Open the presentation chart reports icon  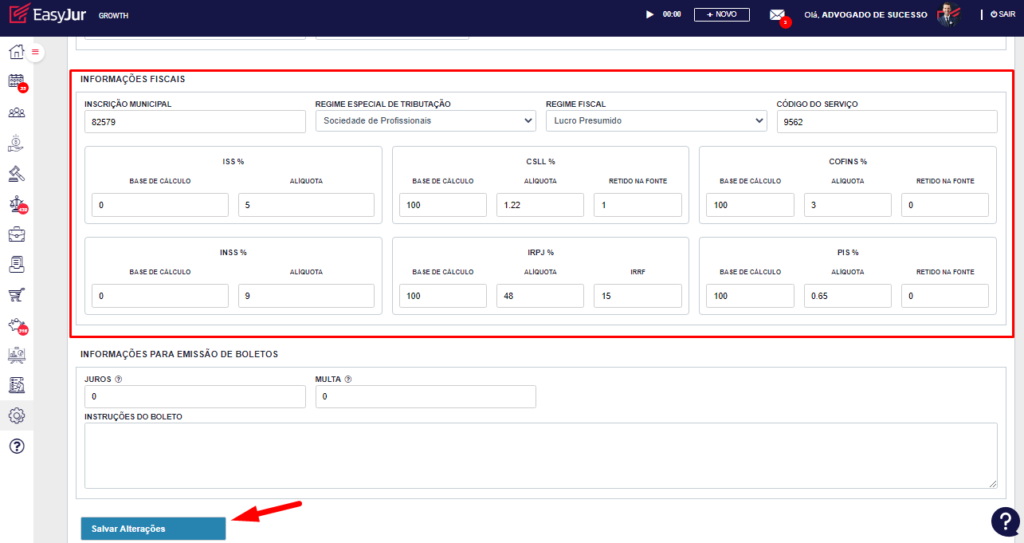pos(16,355)
